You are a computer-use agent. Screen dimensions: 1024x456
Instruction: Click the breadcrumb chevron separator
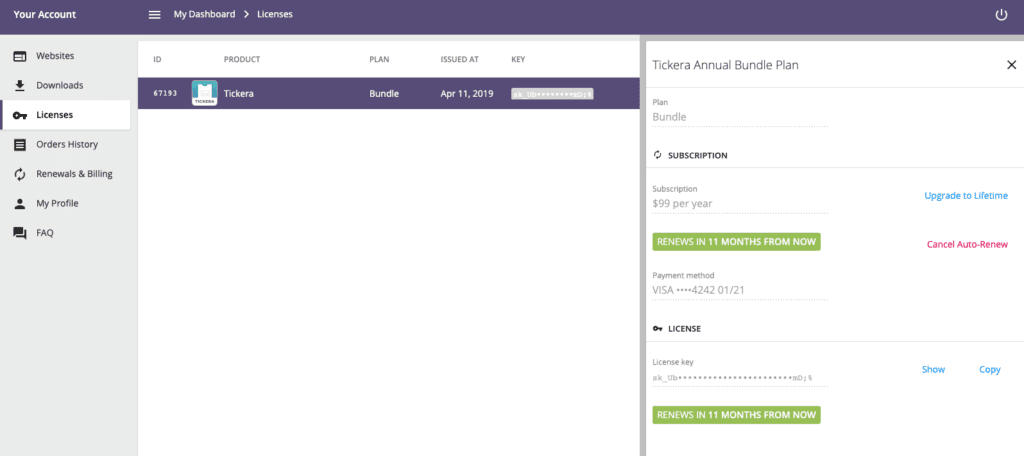[x=247, y=14]
